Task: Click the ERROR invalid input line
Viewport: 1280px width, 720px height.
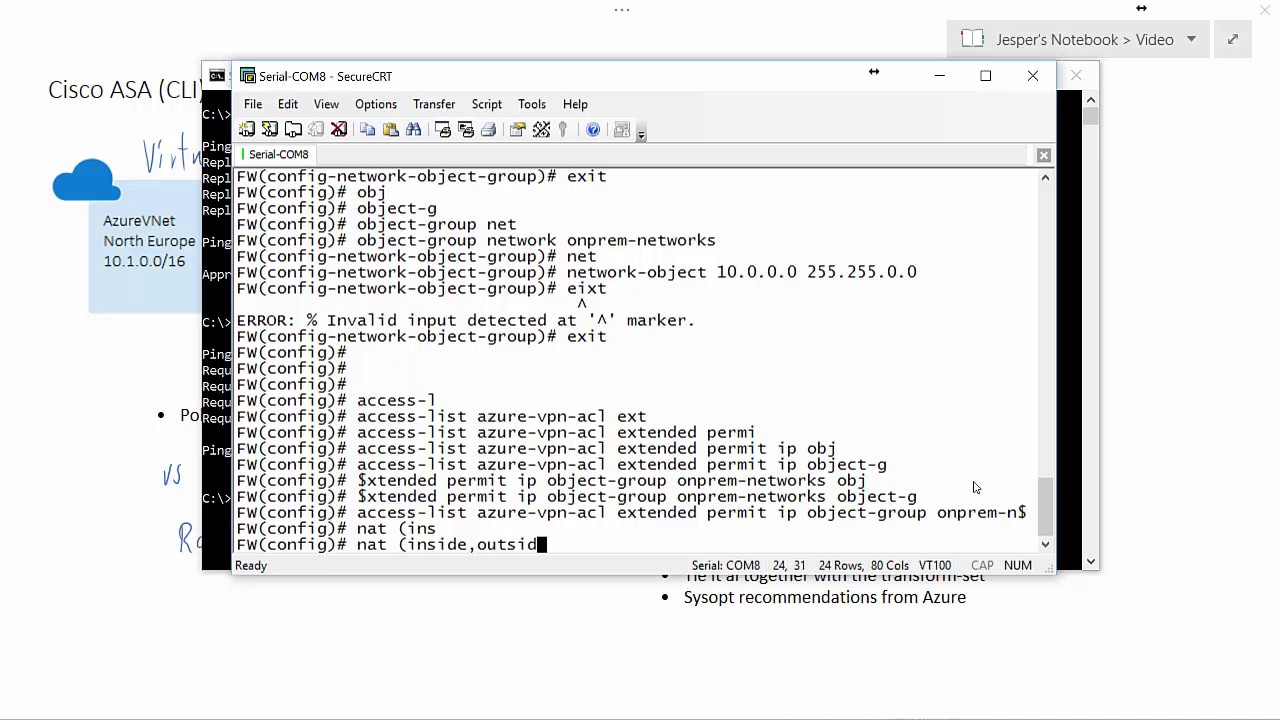Action: 466,320
